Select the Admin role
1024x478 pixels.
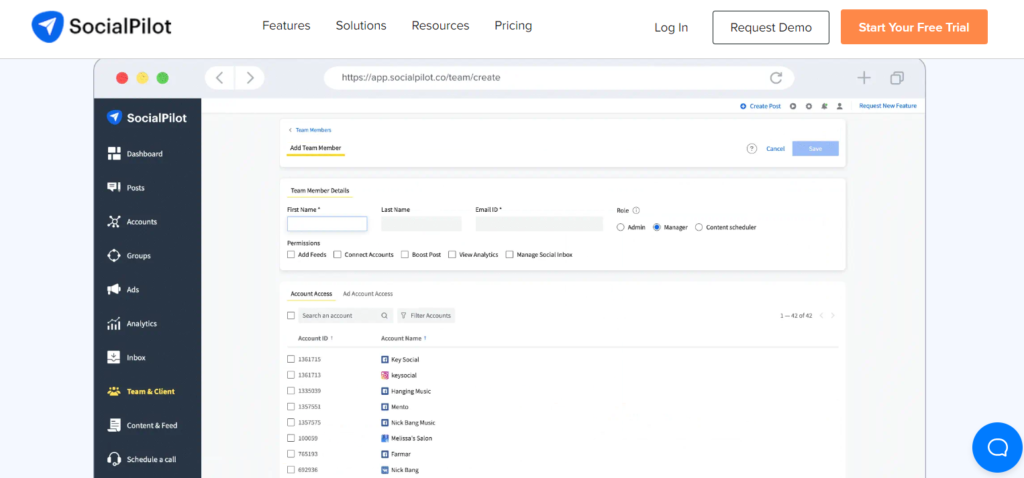[620, 227]
